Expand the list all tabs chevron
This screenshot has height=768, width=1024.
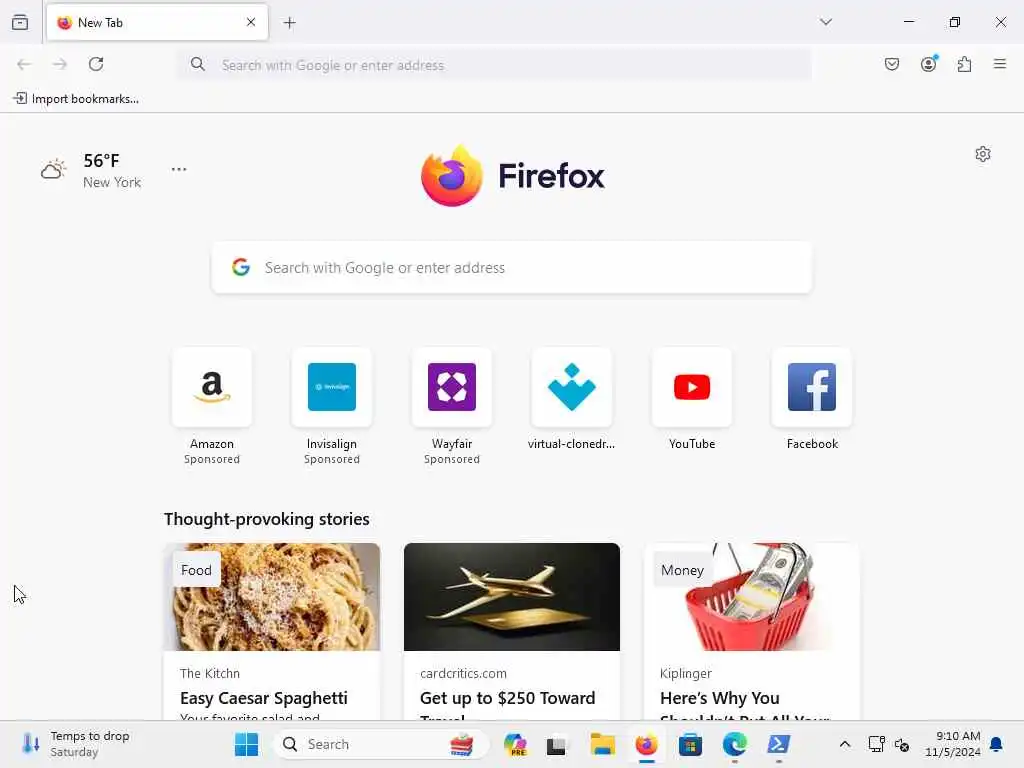tap(826, 22)
